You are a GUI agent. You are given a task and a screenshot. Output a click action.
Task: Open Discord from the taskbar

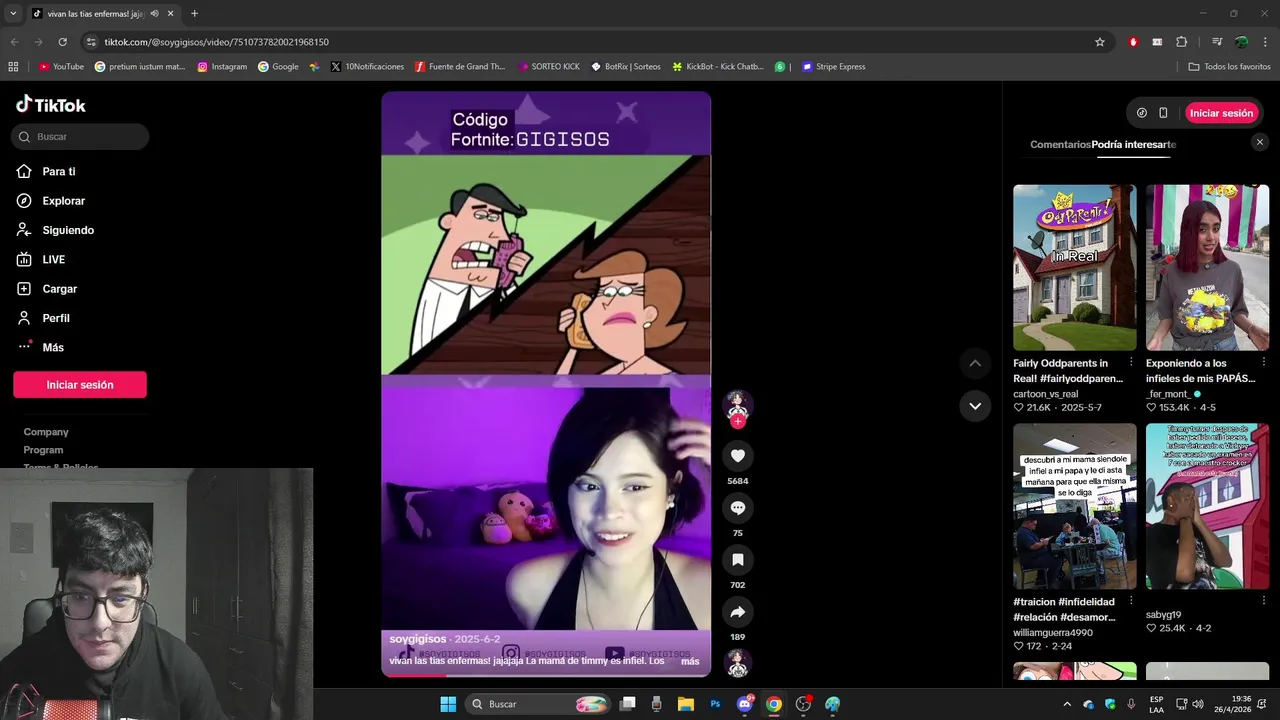(744, 704)
